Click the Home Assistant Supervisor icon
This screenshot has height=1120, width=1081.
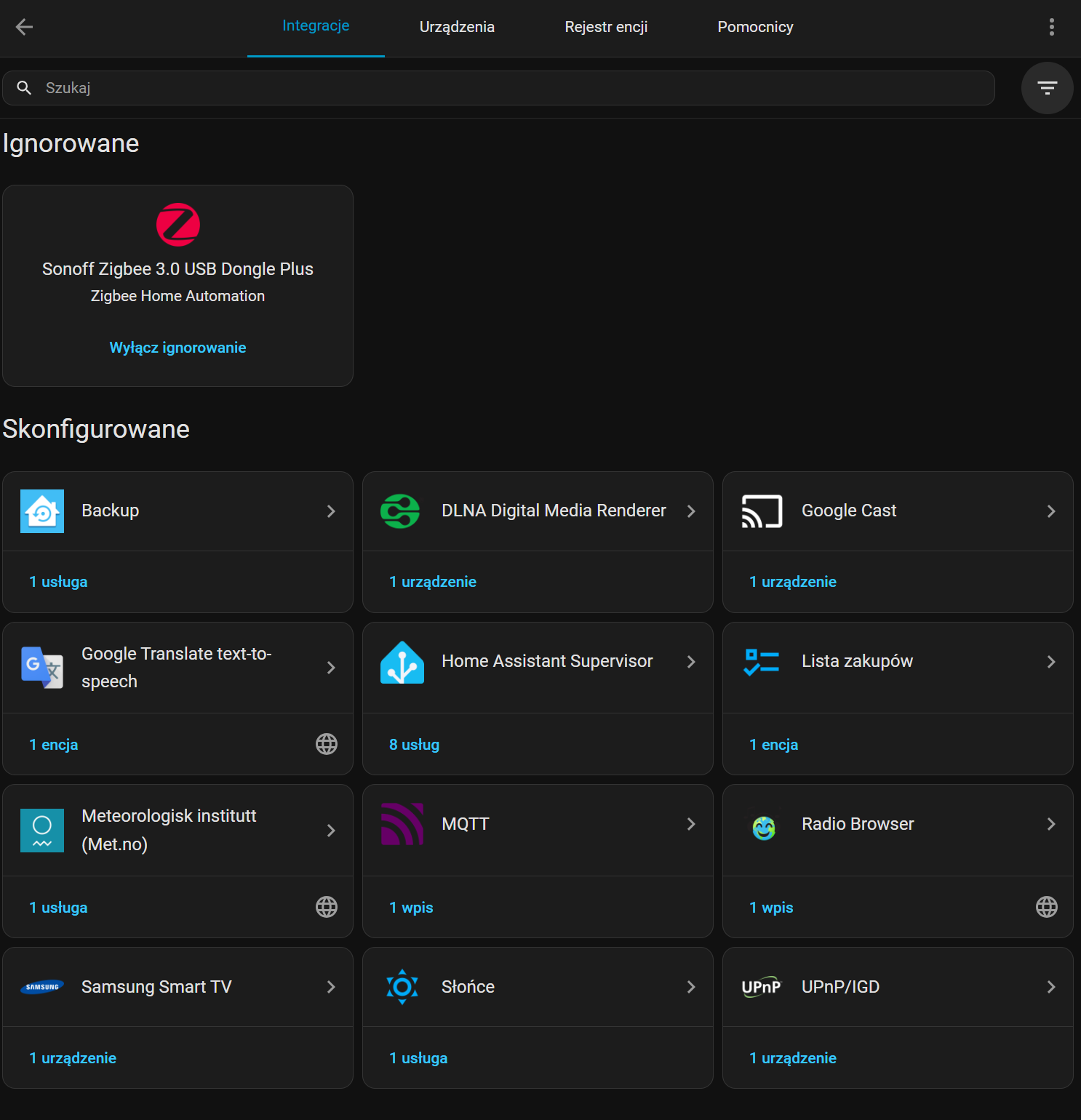point(402,662)
